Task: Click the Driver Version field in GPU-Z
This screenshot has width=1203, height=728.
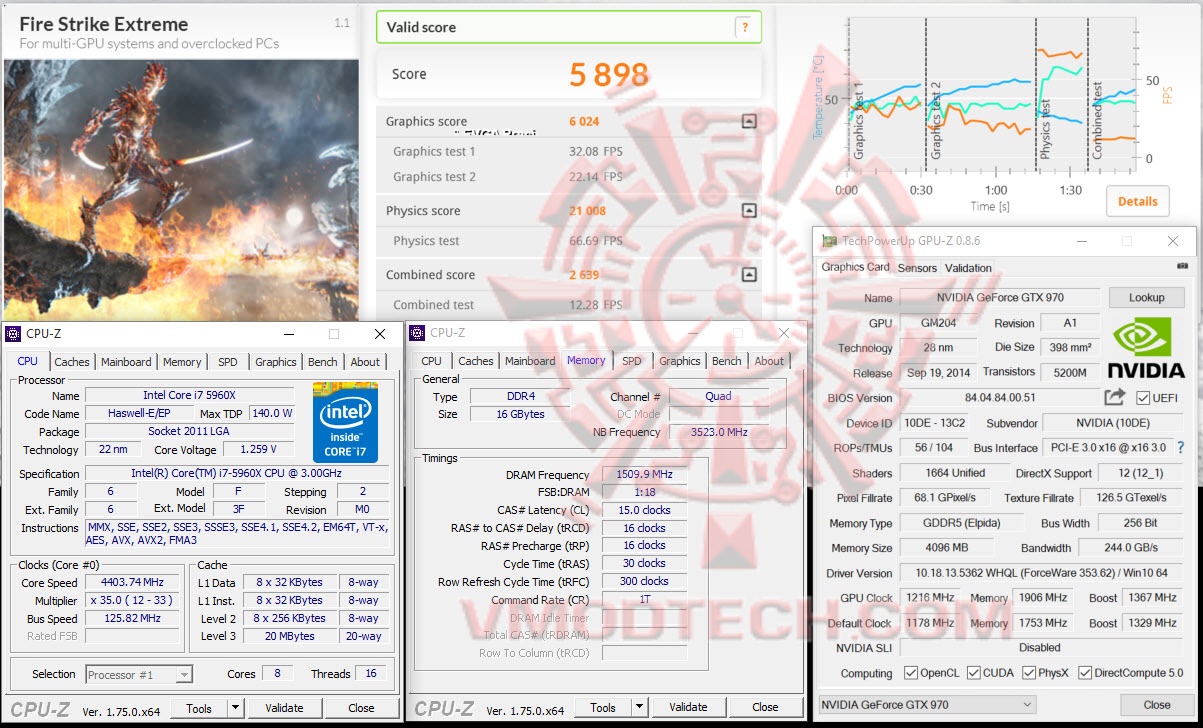Action: point(1040,573)
